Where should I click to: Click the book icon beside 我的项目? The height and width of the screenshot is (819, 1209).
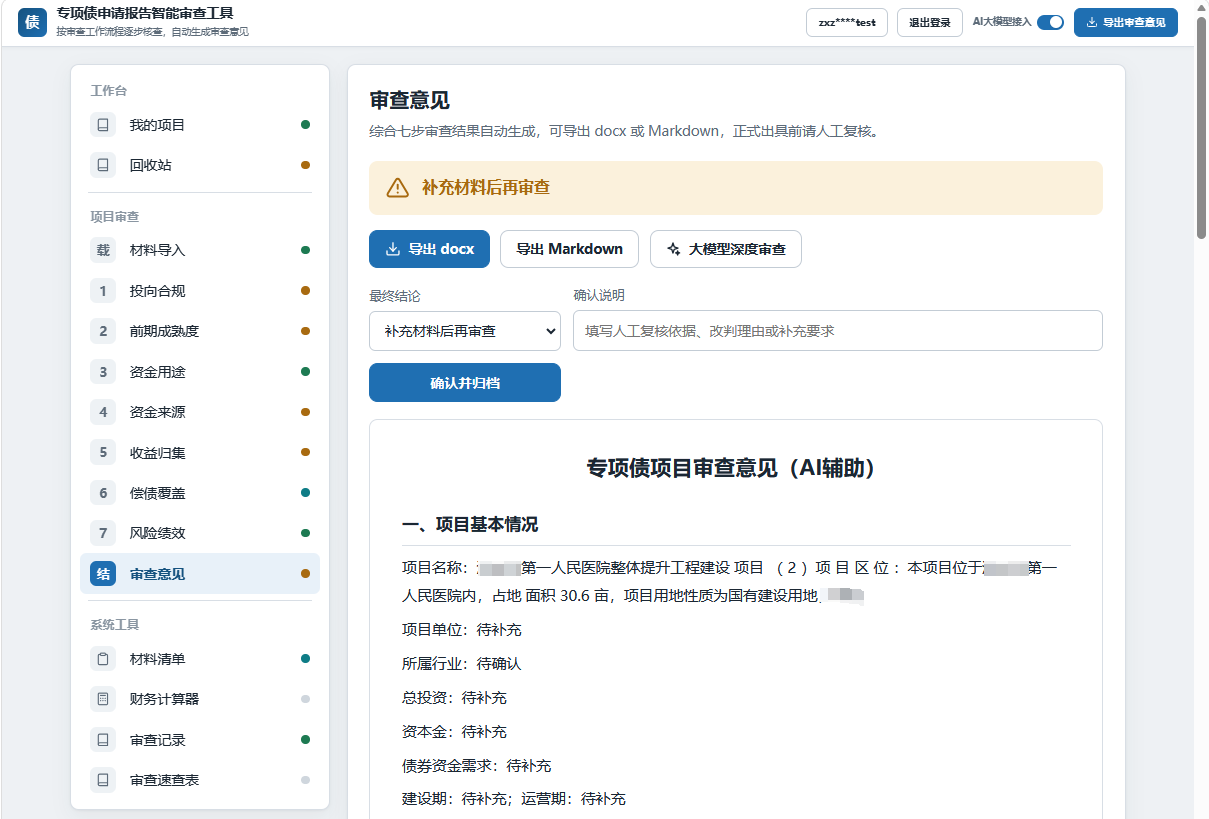[x=103, y=125]
